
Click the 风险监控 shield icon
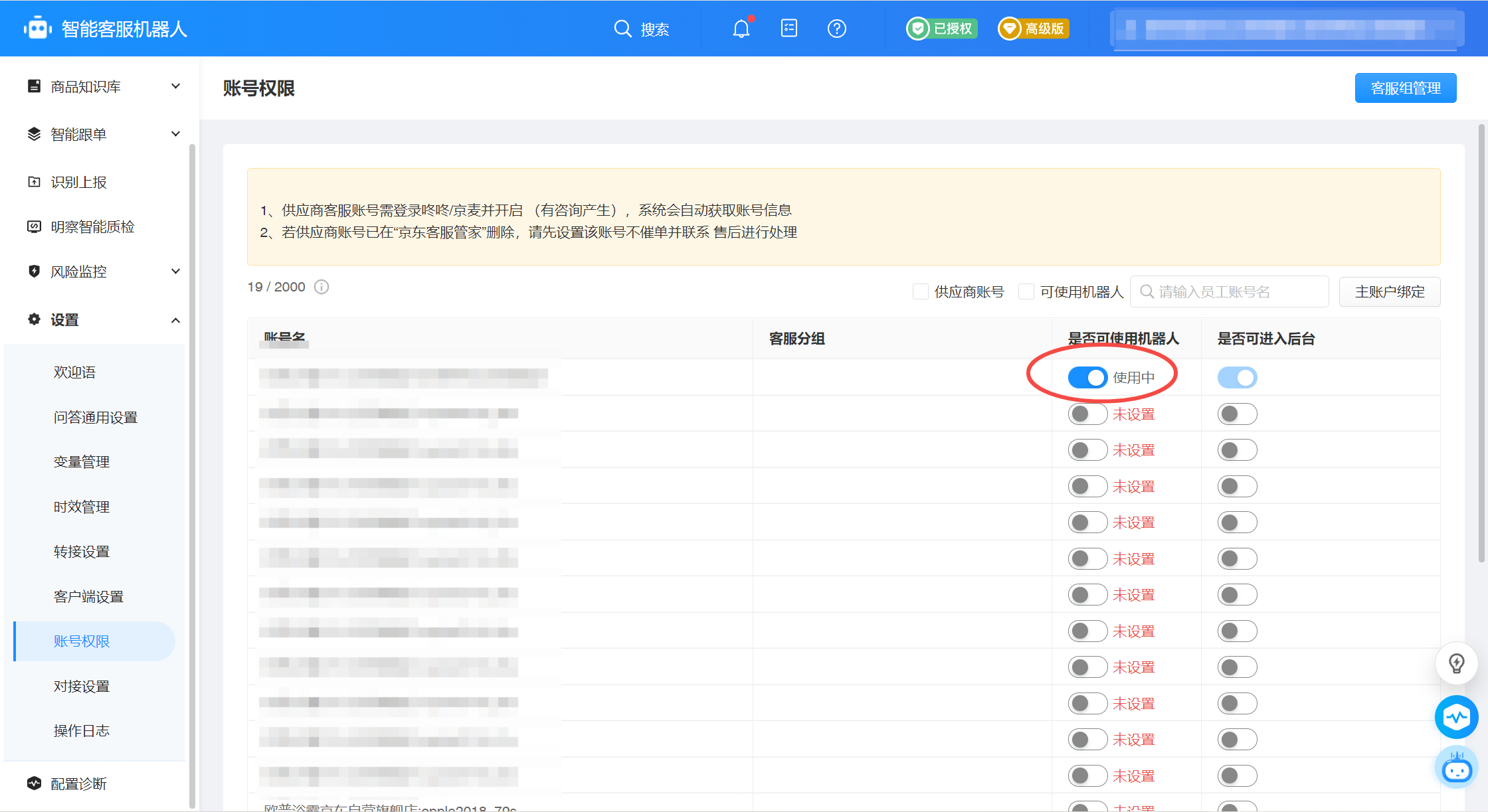point(34,271)
